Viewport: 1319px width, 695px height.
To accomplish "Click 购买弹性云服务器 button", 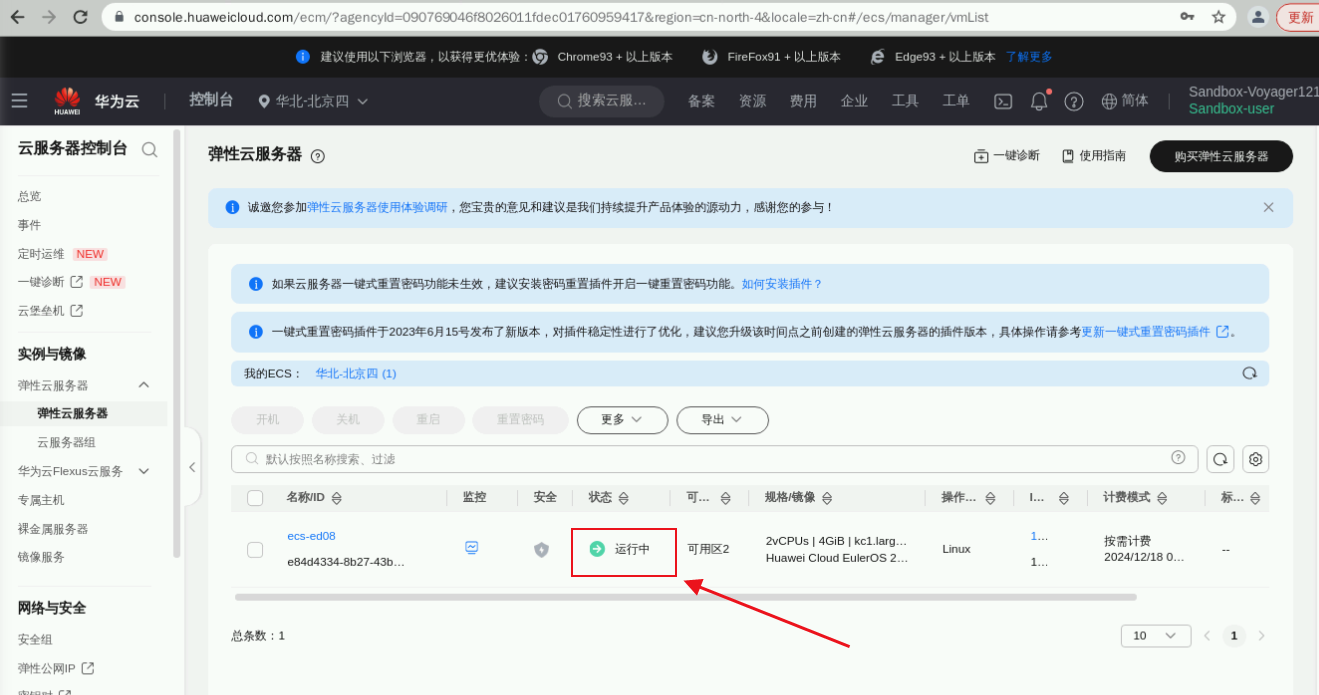I will (x=1221, y=156).
